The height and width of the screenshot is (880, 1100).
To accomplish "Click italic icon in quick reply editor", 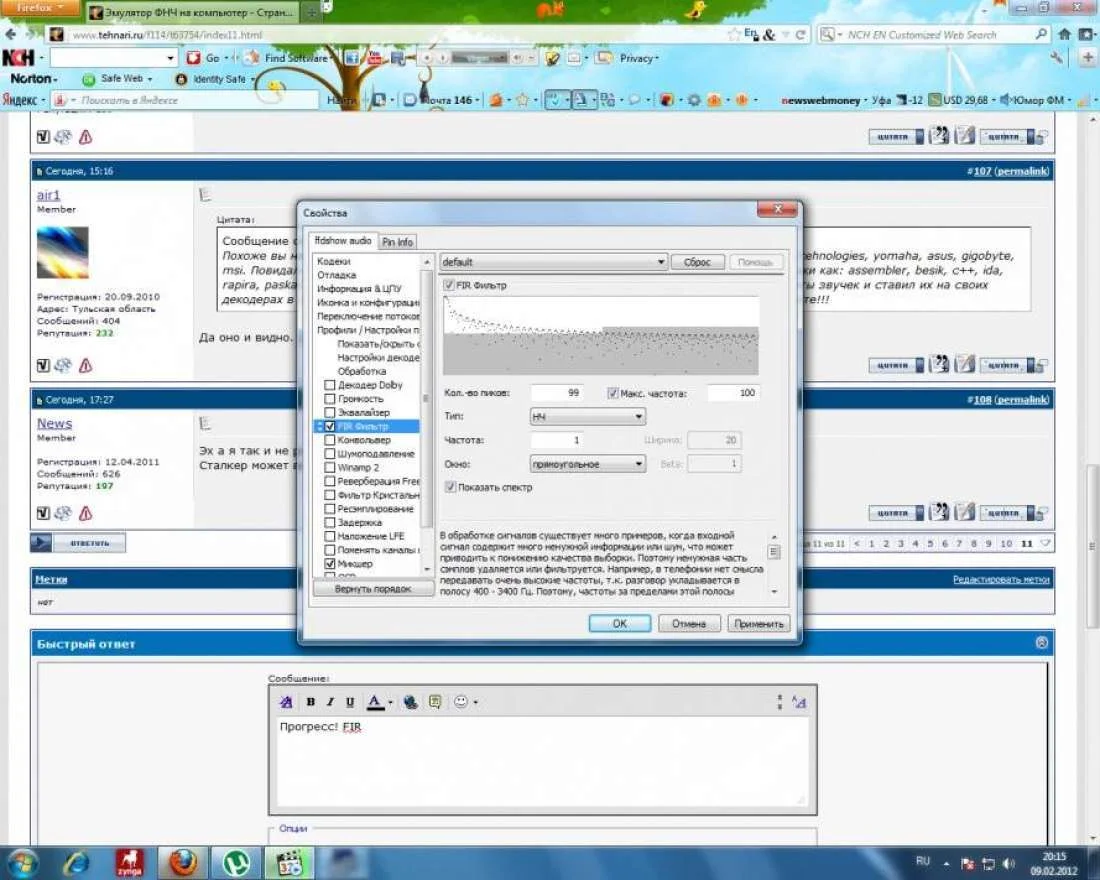I will point(330,702).
